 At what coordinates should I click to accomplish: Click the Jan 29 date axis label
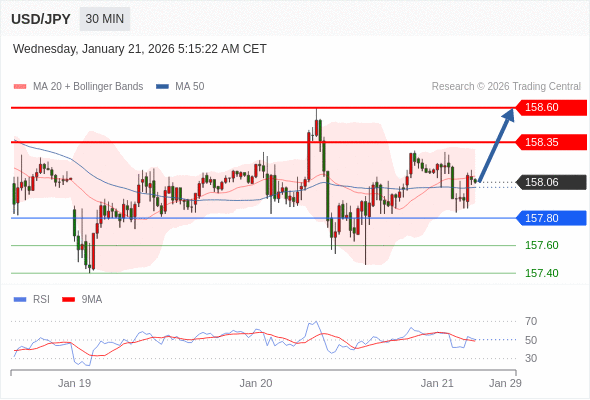tap(505, 383)
